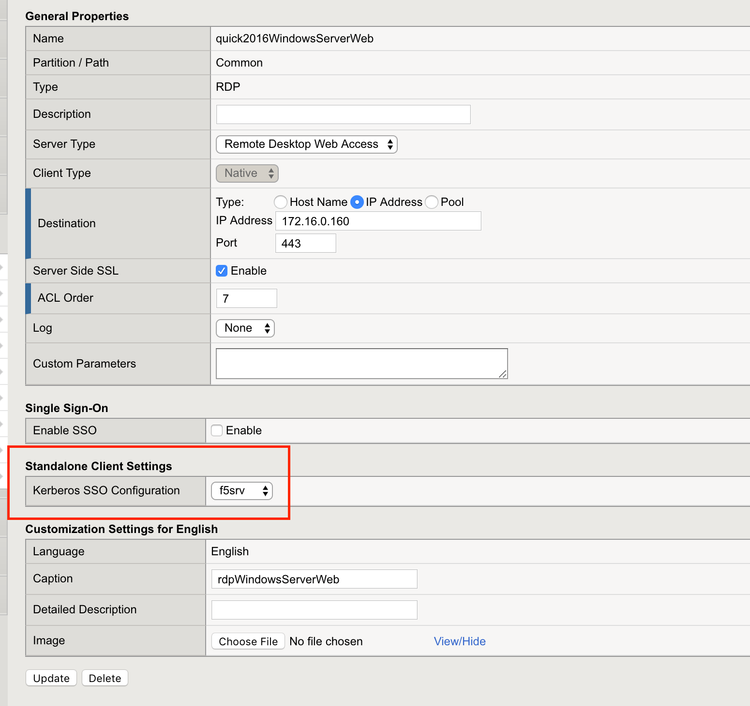Screen dimensions: 750x706
Task: Open the Kerberos SSO Configuration dropdown
Action: (241, 491)
